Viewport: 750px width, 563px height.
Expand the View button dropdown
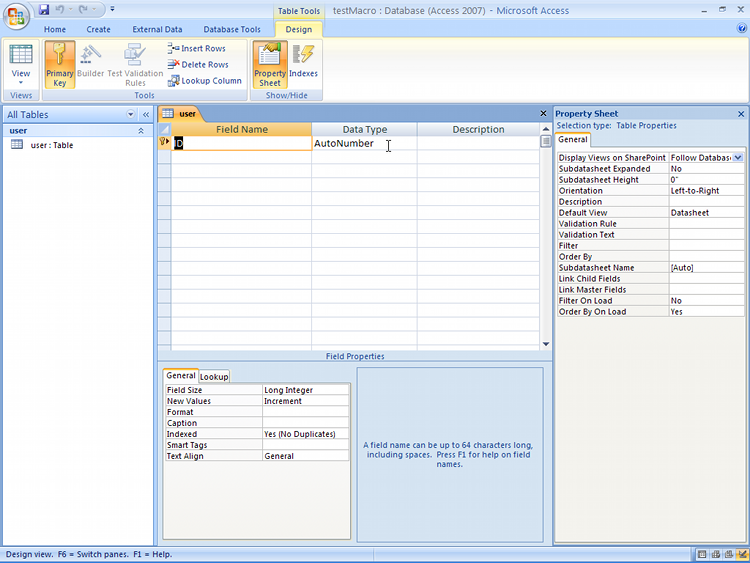[21, 83]
